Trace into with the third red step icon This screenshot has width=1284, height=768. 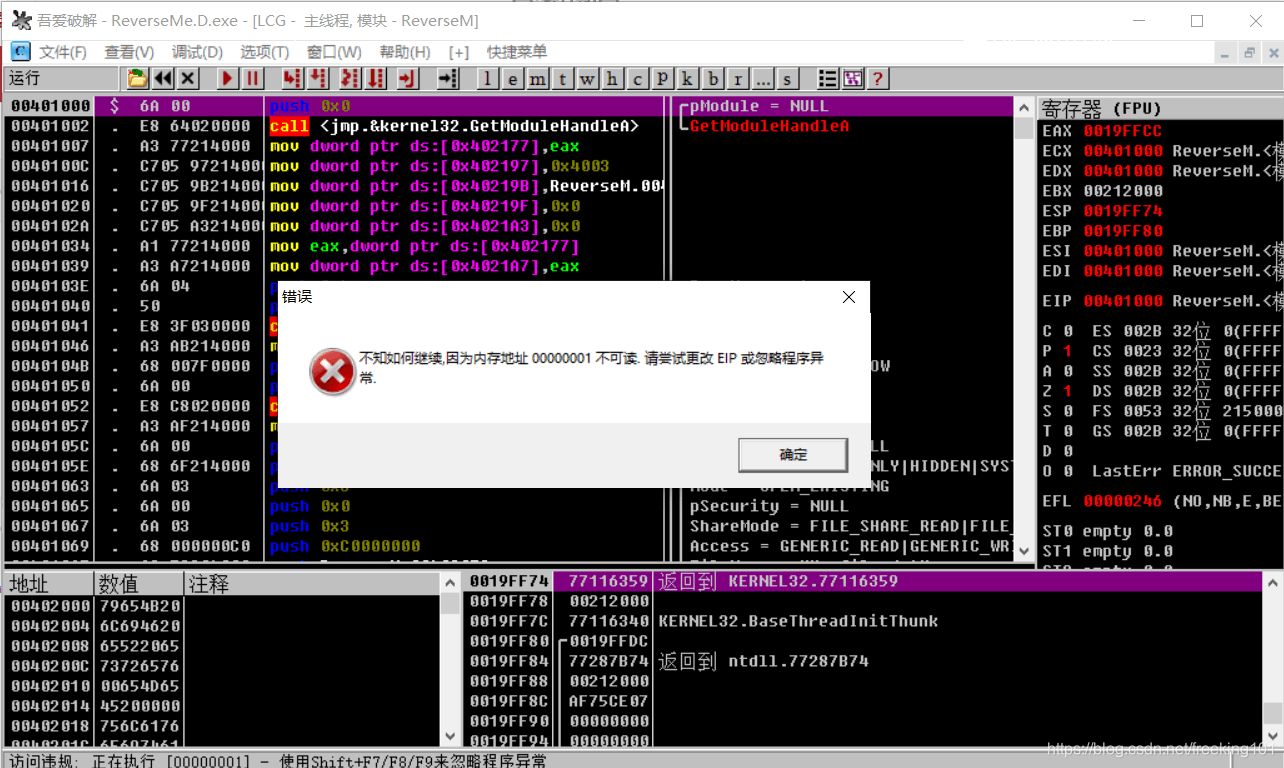point(351,78)
